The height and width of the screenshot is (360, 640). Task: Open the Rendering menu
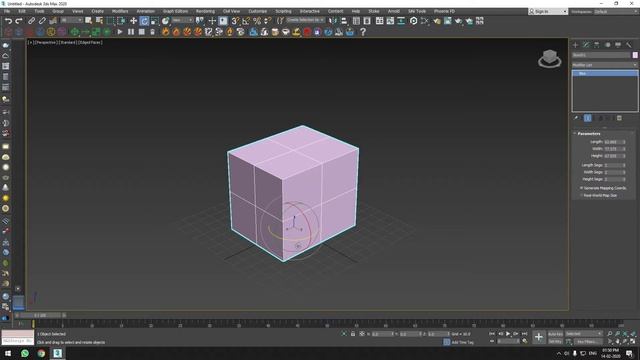[x=205, y=11]
